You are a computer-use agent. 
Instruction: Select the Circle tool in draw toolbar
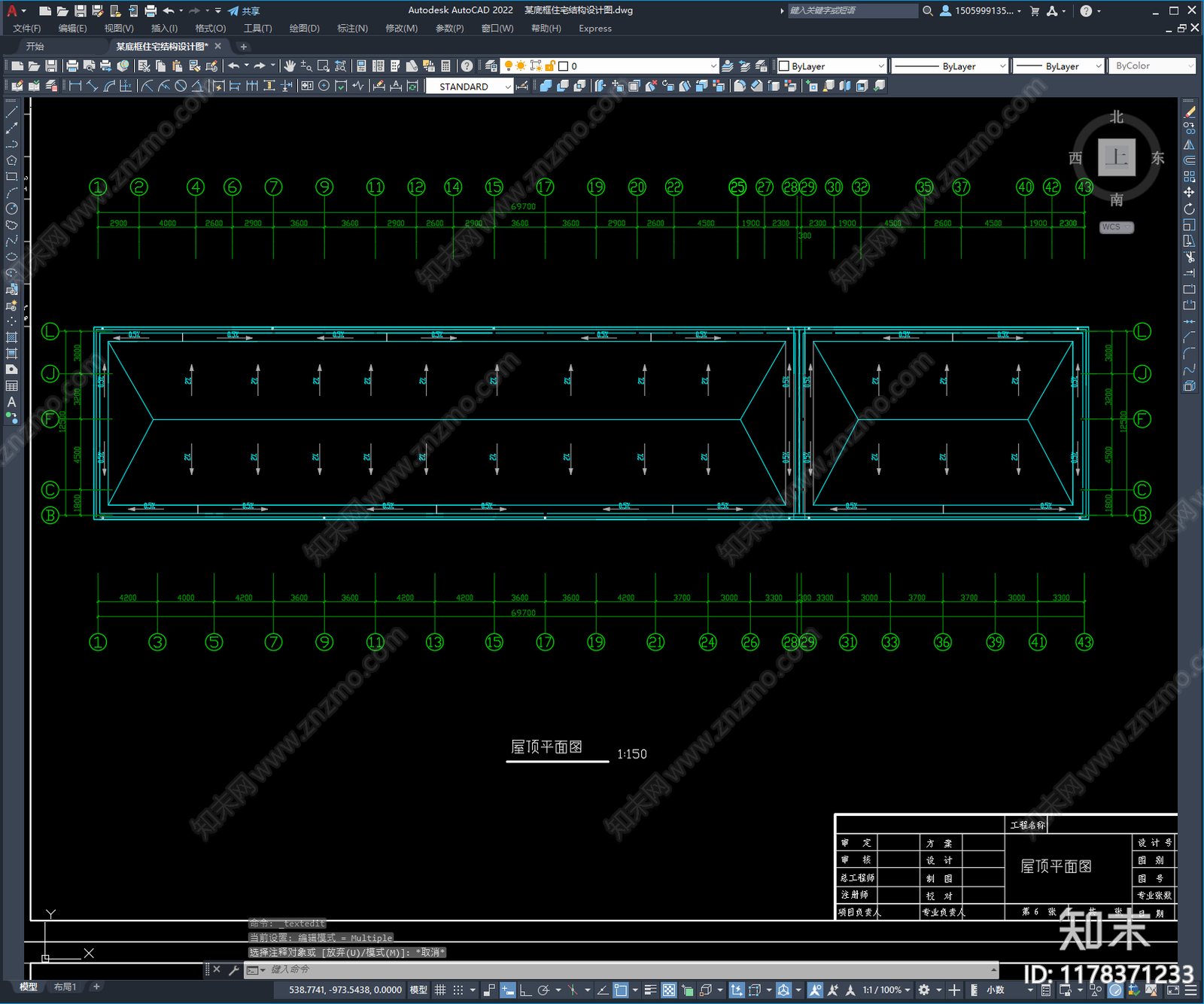tap(11, 208)
